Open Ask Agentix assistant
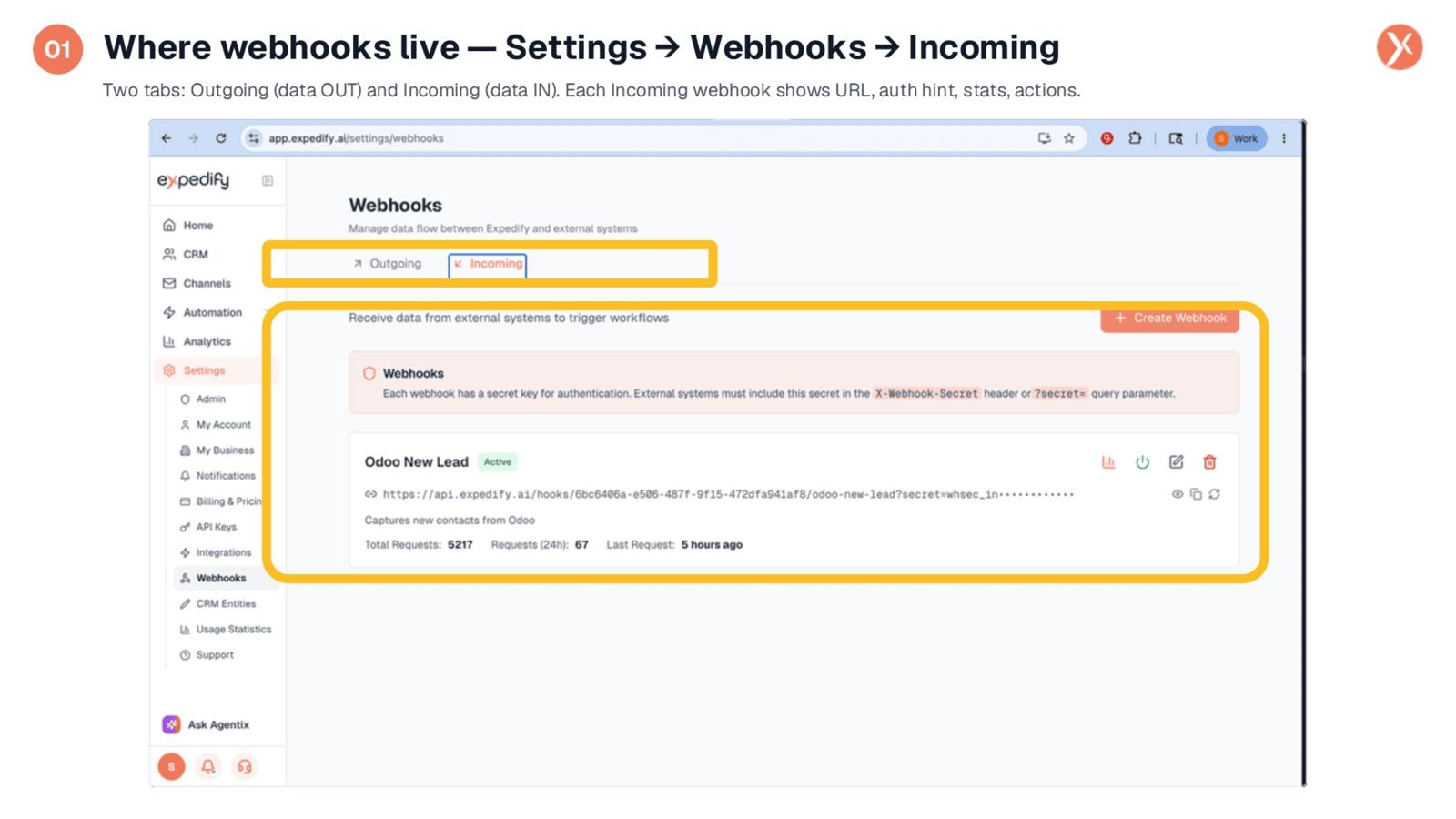The image size is (1456, 819). [x=206, y=724]
